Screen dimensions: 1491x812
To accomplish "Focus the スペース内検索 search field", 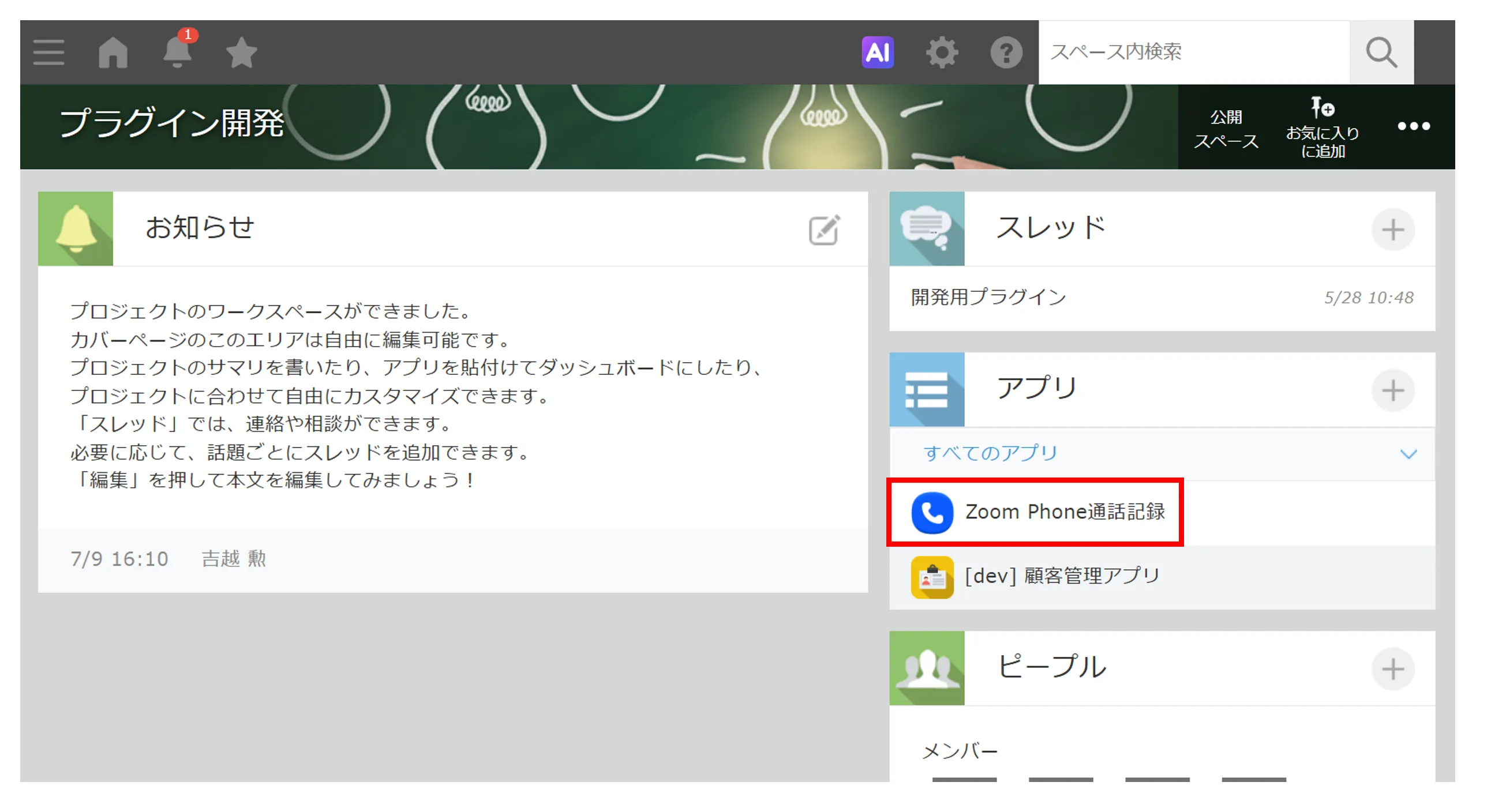I will pyautogui.click(x=1194, y=52).
